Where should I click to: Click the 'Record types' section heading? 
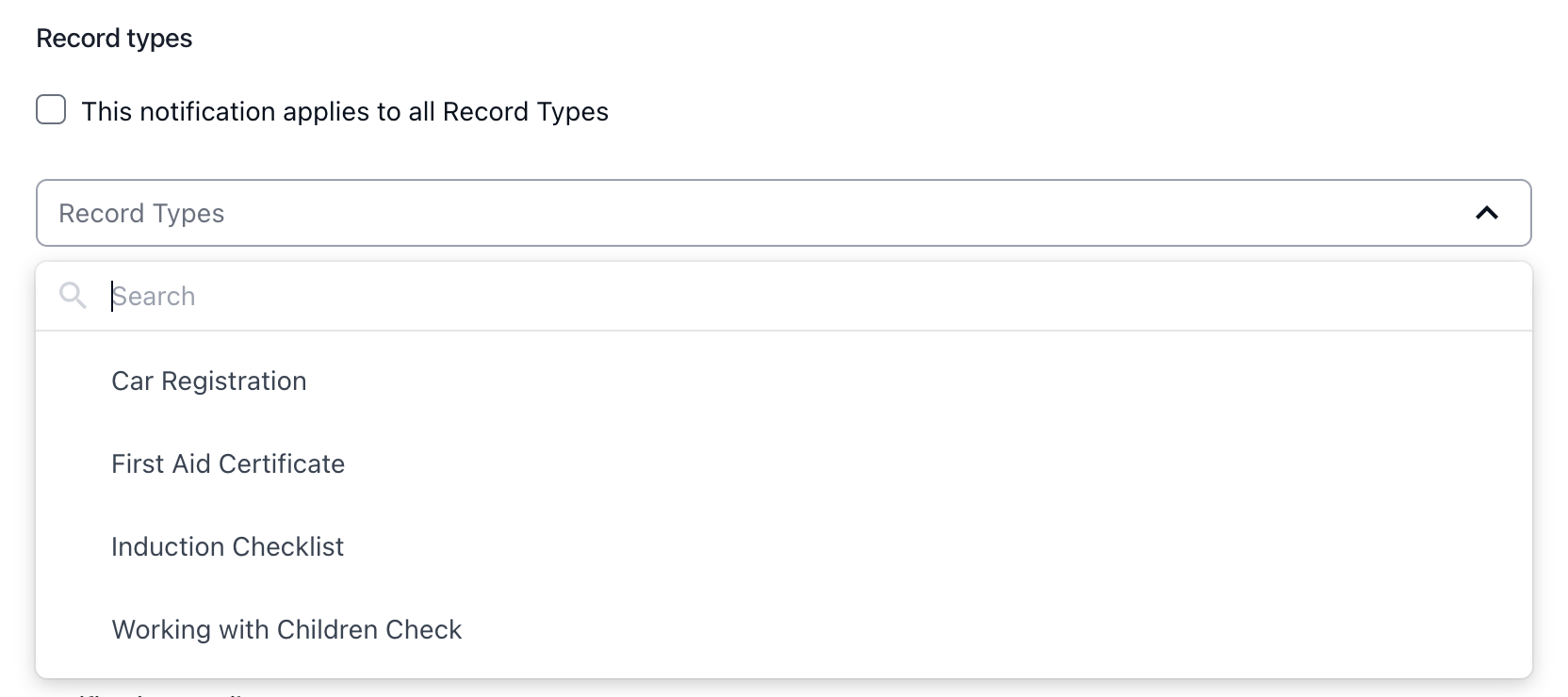pyautogui.click(x=114, y=39)
